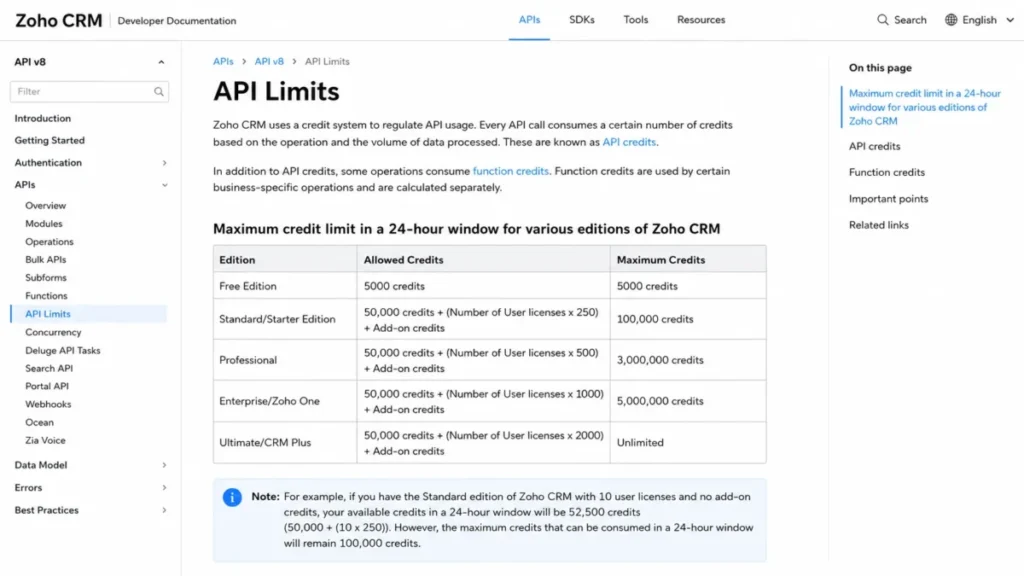Jump to Related links on-page link
This screenshot has width=1024, height=576.
[x=878, y=225]
